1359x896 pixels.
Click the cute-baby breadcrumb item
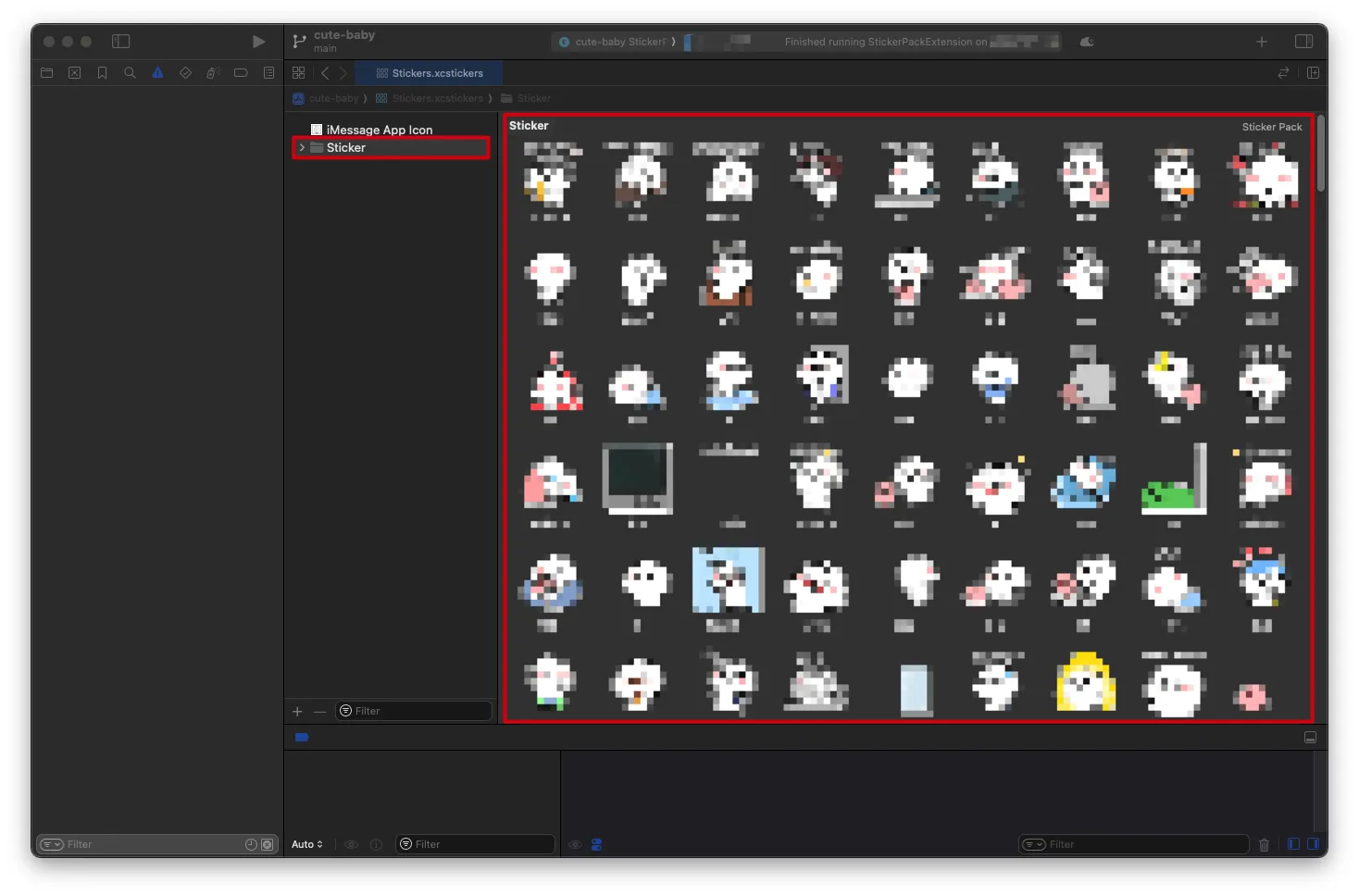point(332,98)
